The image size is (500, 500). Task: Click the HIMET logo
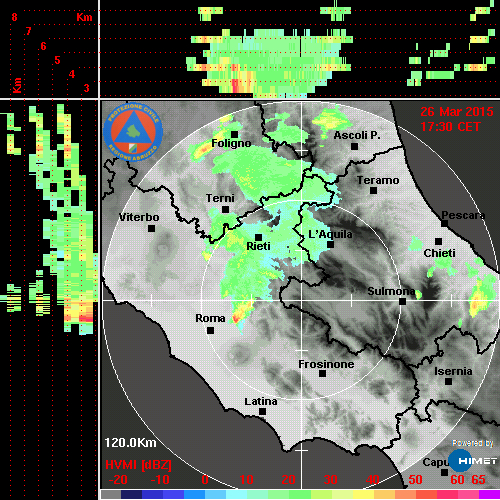472,461
